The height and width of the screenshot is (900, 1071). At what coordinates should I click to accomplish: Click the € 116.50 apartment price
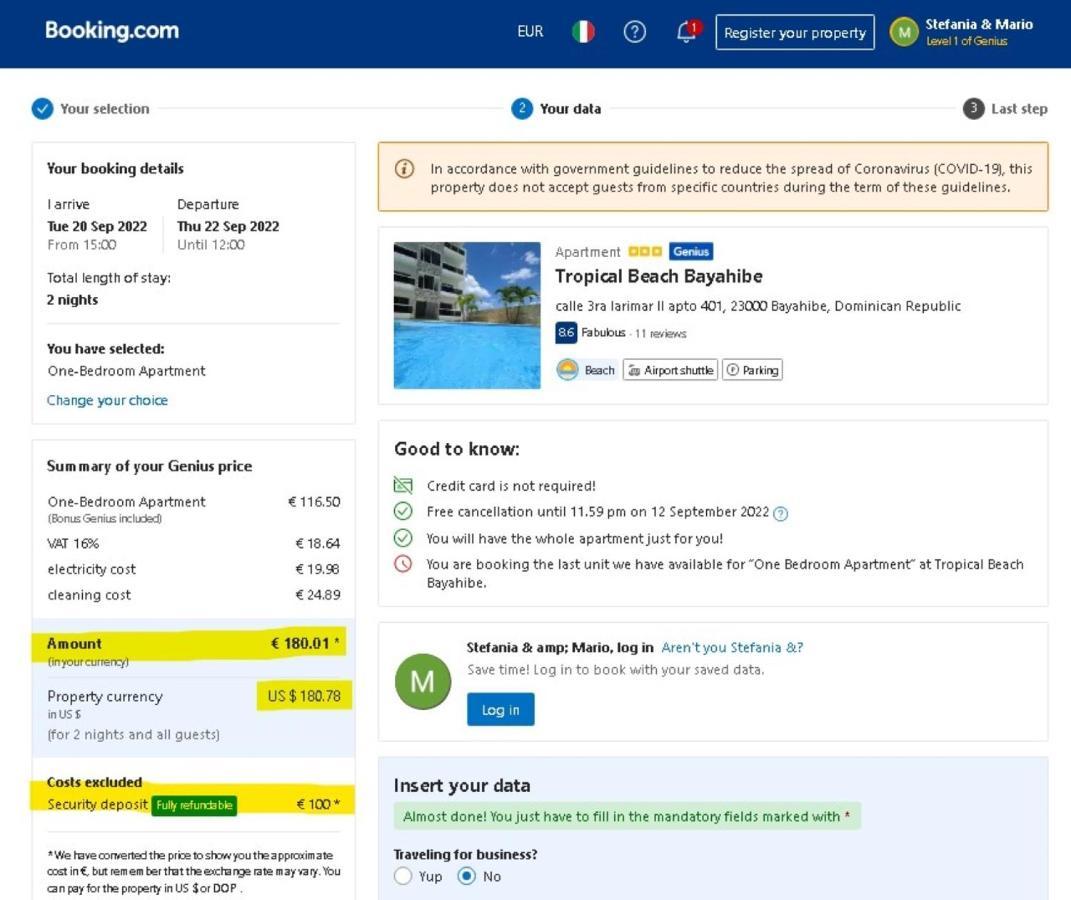click(x=314, y=502)
